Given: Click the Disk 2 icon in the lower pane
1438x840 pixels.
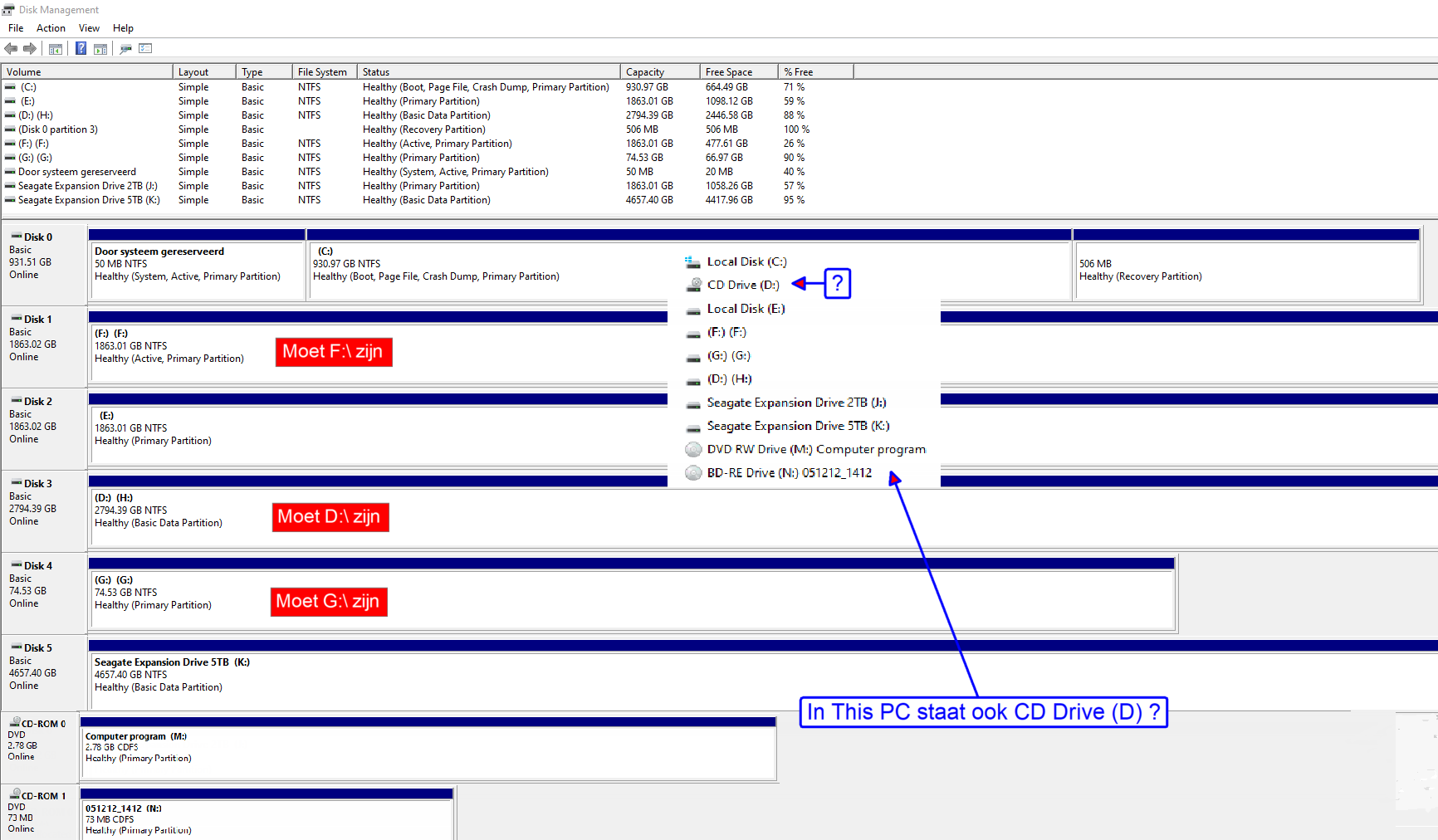Looking at the screenshot, I should [x=16, y=401].
